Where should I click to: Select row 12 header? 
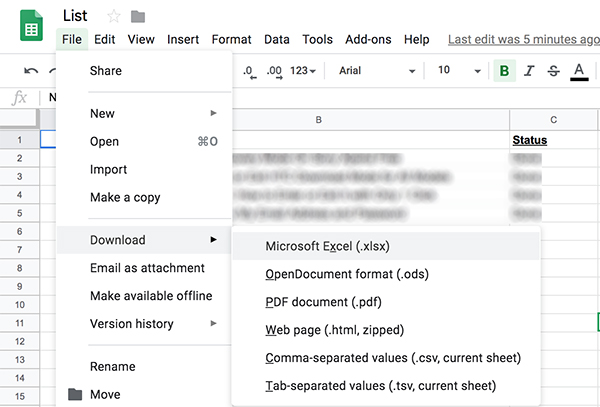[x=20, y=342]
